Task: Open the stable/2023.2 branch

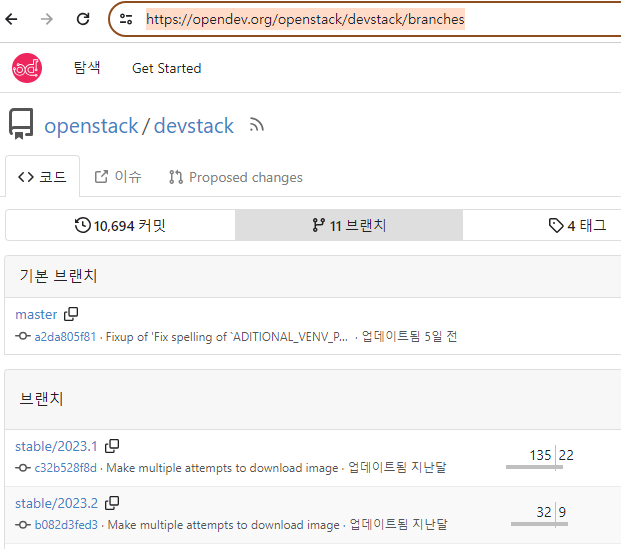Action: 56,503
